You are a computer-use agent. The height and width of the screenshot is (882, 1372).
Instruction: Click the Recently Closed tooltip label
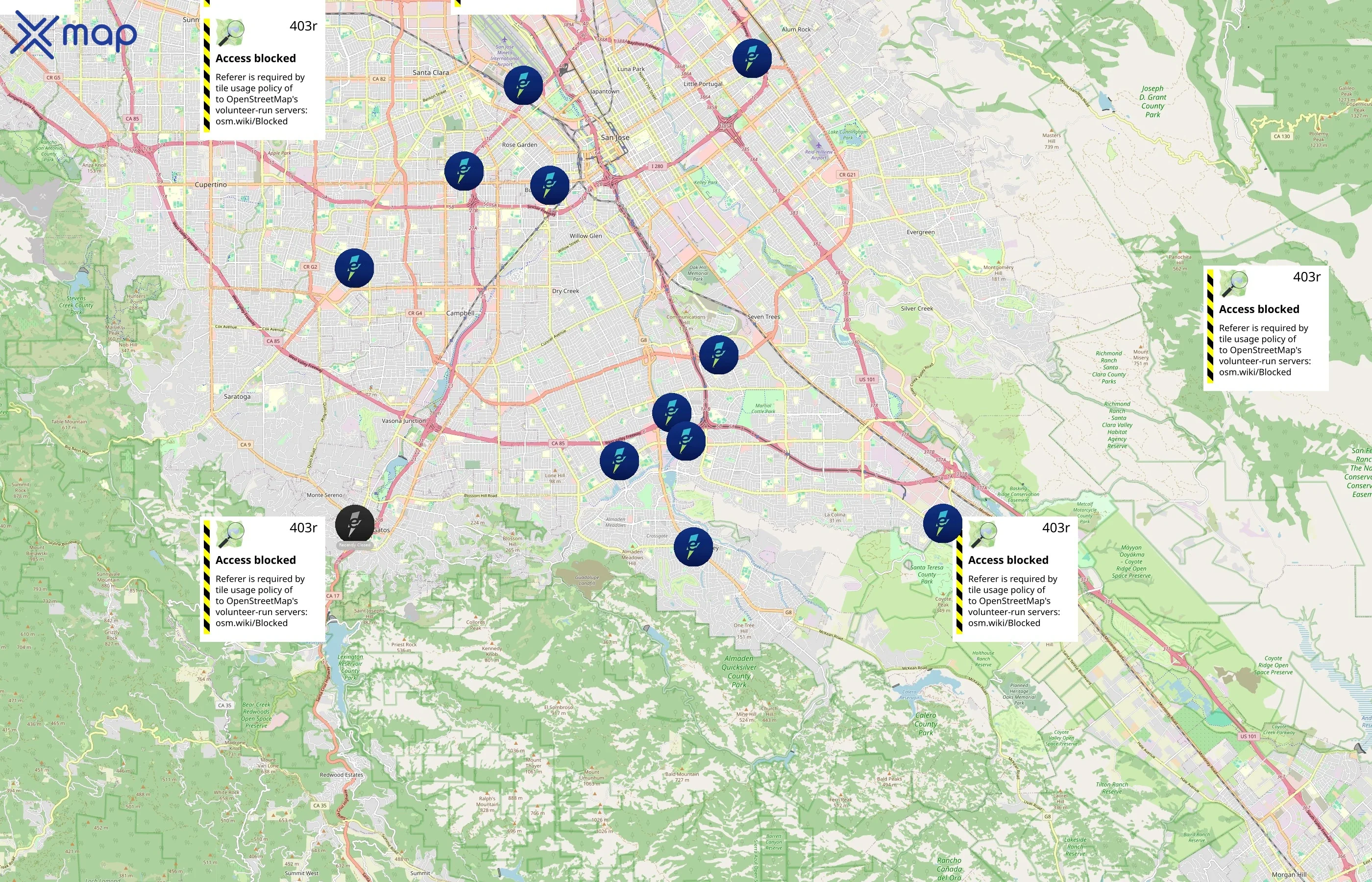tap(355, 546)
